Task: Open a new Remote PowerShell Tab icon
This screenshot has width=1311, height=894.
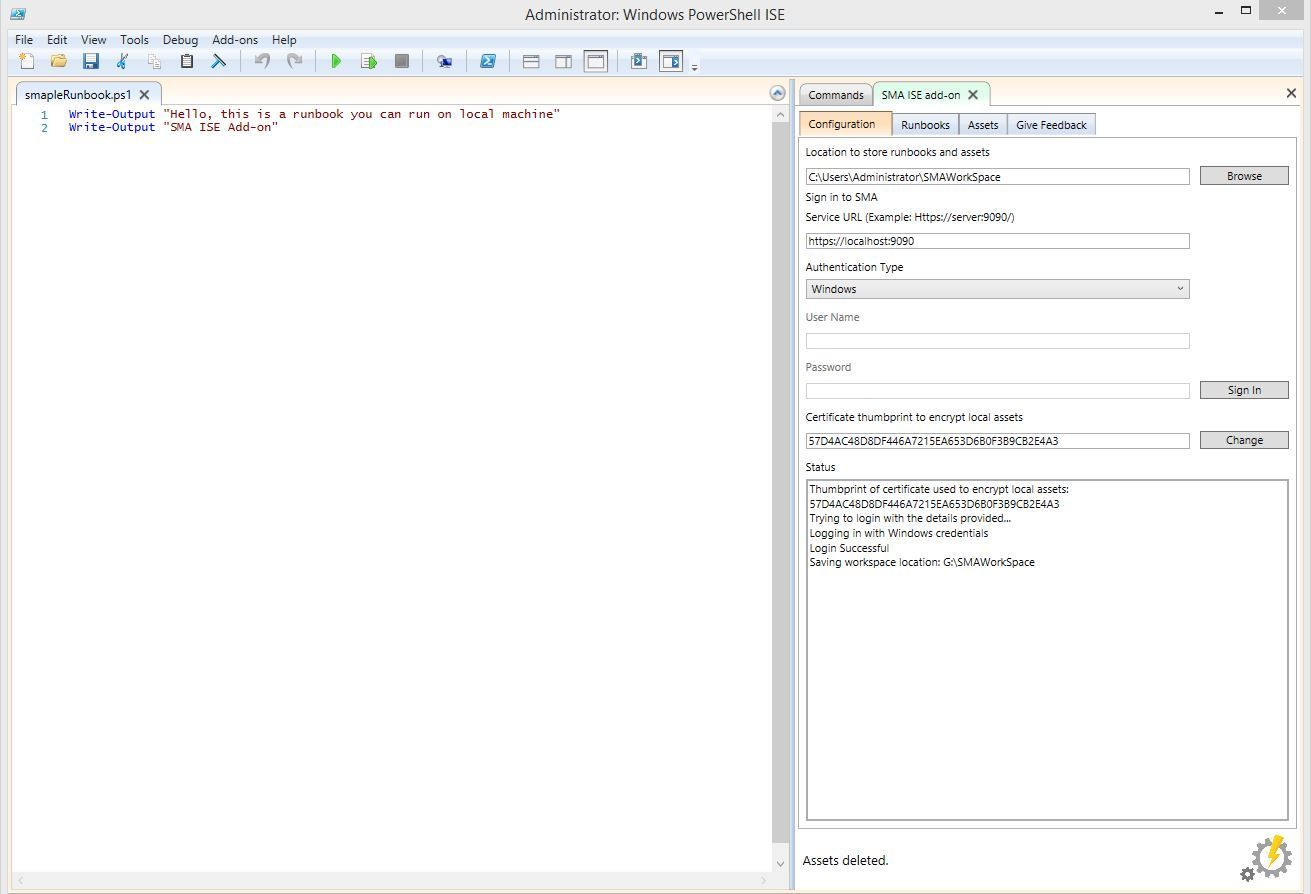Action: click(444, 61)
